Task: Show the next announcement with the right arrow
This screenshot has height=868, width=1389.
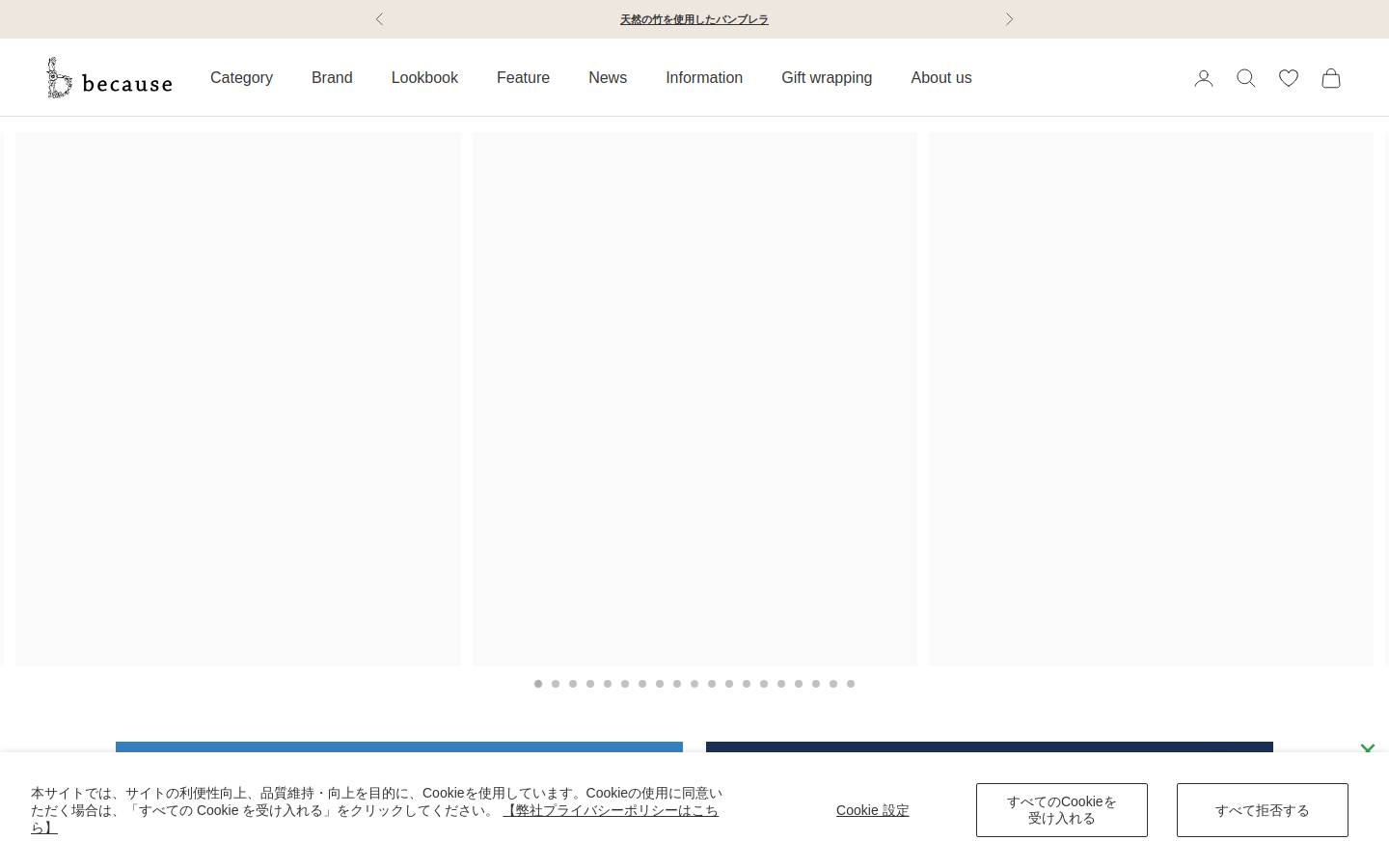Action: click(x=1009, y=19)
